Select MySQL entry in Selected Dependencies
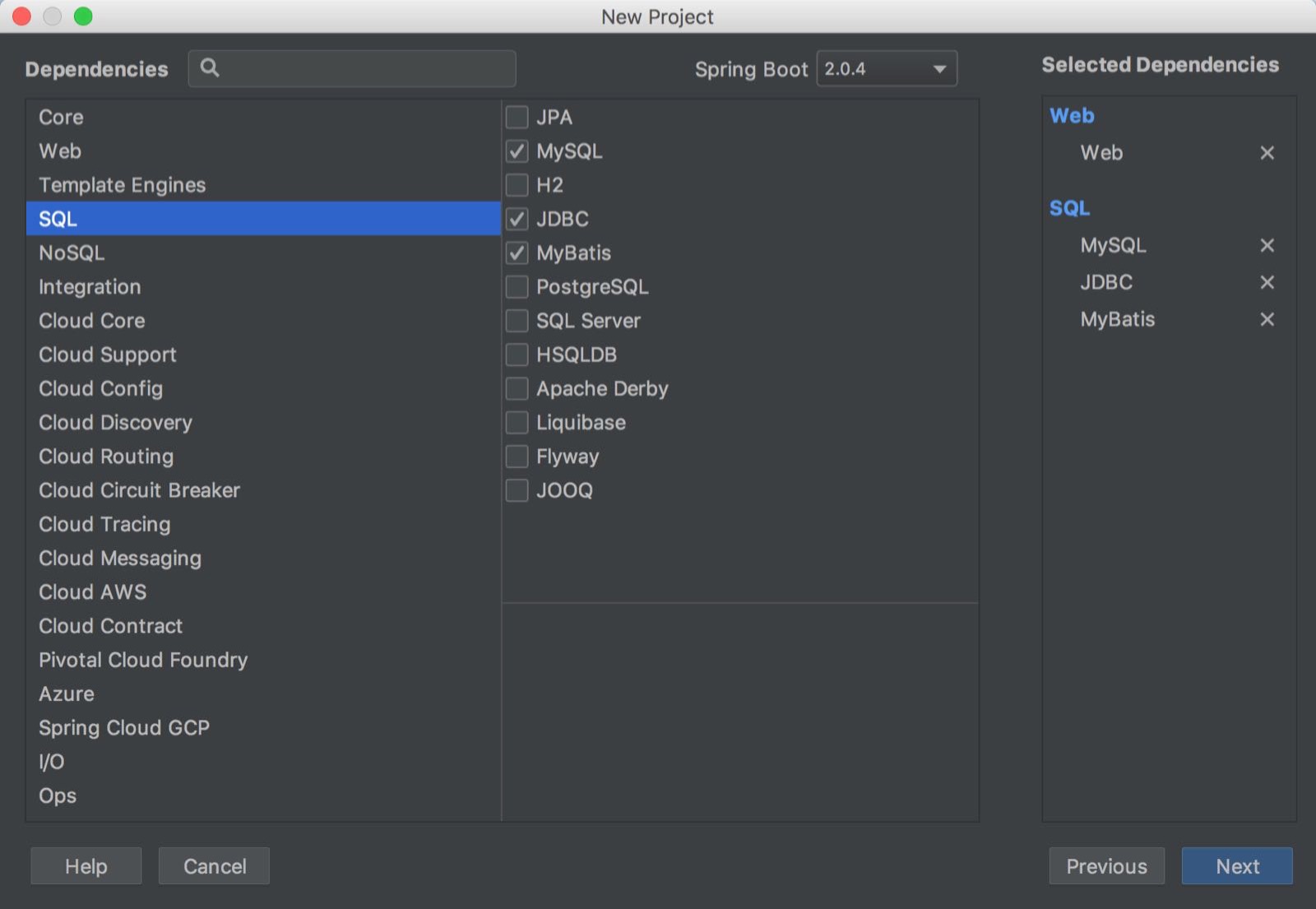 pos(1113,245)
